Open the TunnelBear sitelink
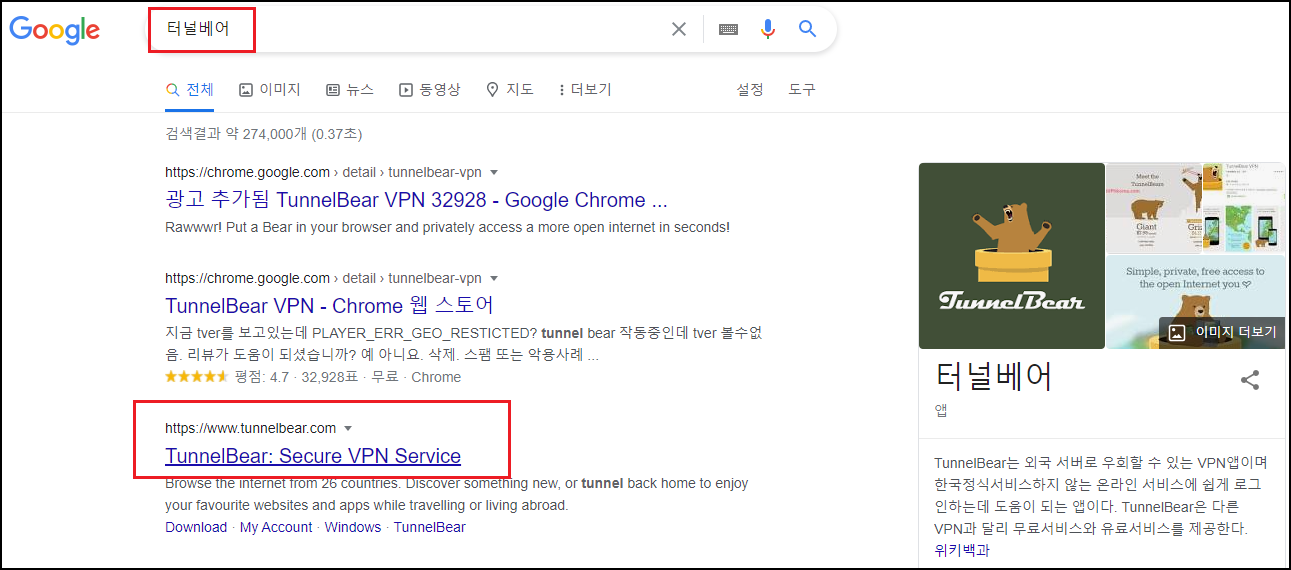Viewport: 1291px width, 570px height. (x=430, y=527)
